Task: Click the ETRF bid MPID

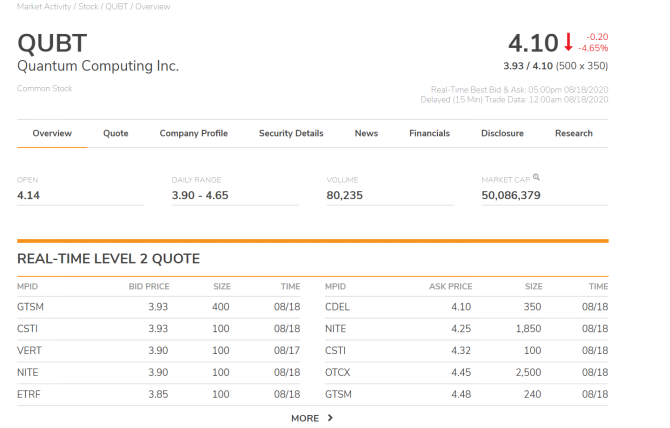Action: coord(29,394)
